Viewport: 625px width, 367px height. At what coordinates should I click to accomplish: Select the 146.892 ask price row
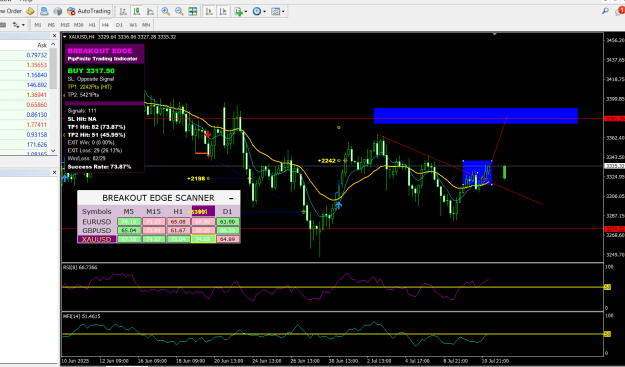click(25, 85)
